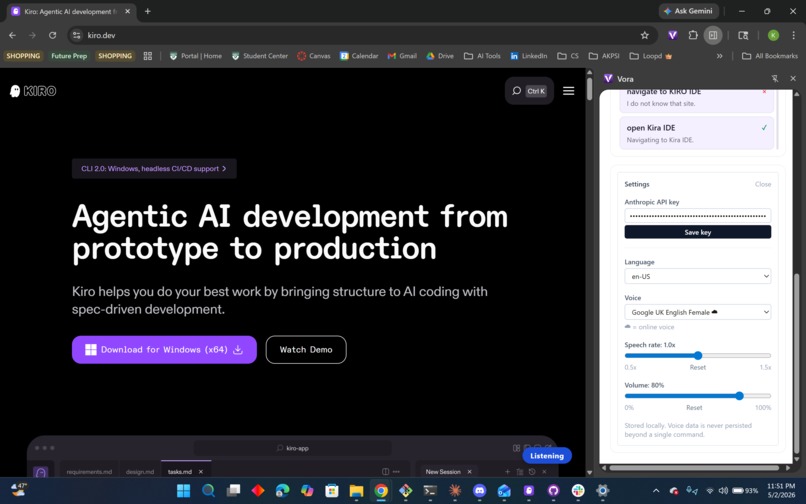Open Microsoft Store from the taskbar
Image resolution: width=806 pixels, height=504 pixels.
[x=332, y=491]
